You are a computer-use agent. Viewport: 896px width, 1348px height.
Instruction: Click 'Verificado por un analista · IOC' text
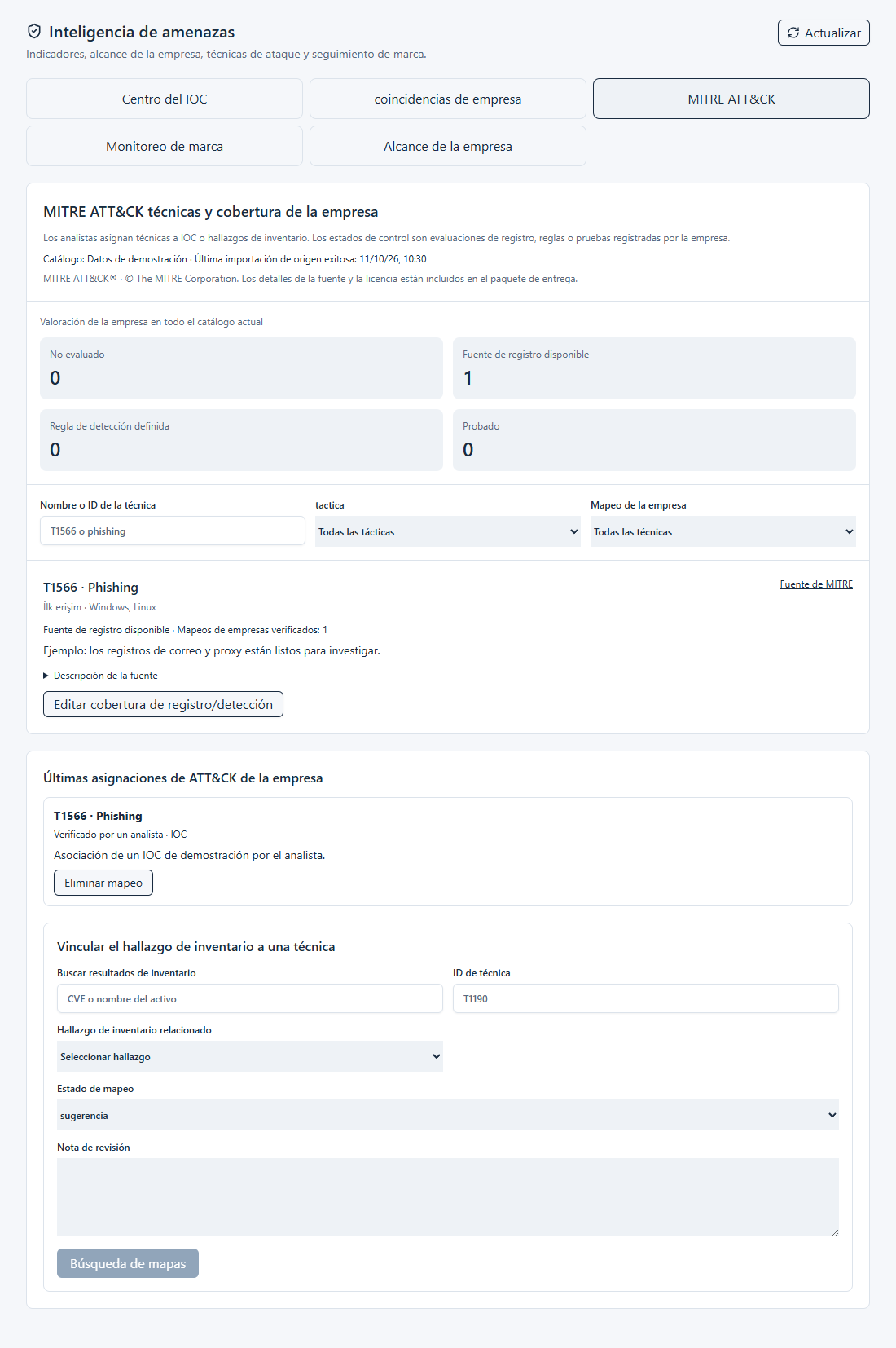tap(121, 835)
